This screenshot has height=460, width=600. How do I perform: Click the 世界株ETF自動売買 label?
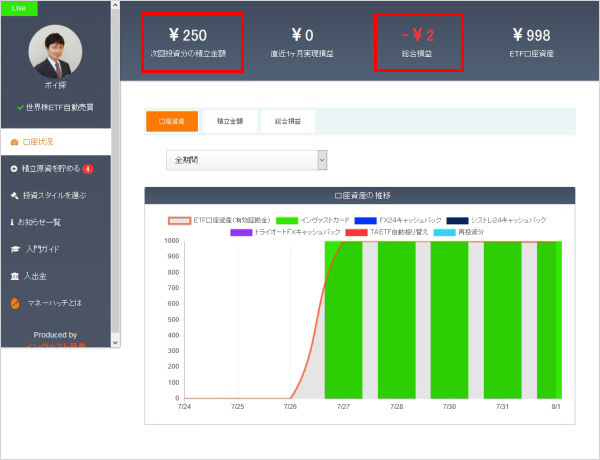click(x=60, y=108)
